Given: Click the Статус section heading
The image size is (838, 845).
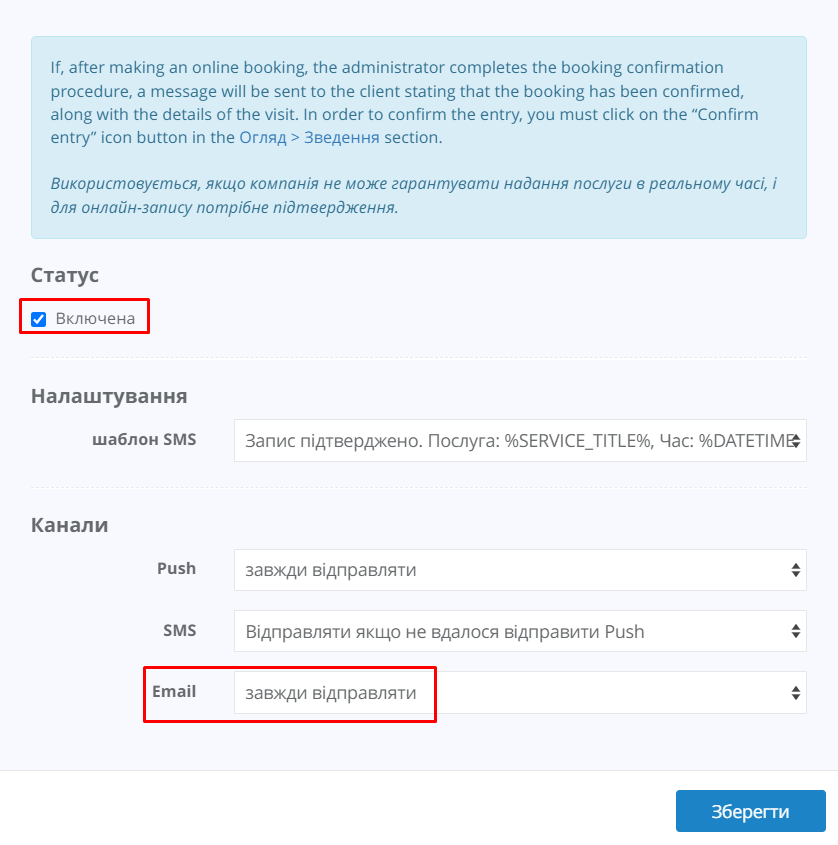Looking at the screenshot, I should coord(65,275).
